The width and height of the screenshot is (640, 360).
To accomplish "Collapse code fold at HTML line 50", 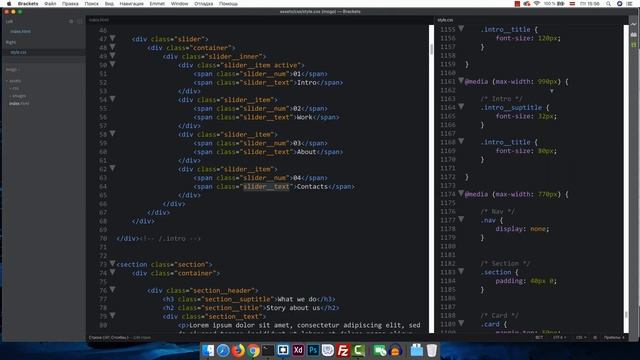I will pos(112,64).
